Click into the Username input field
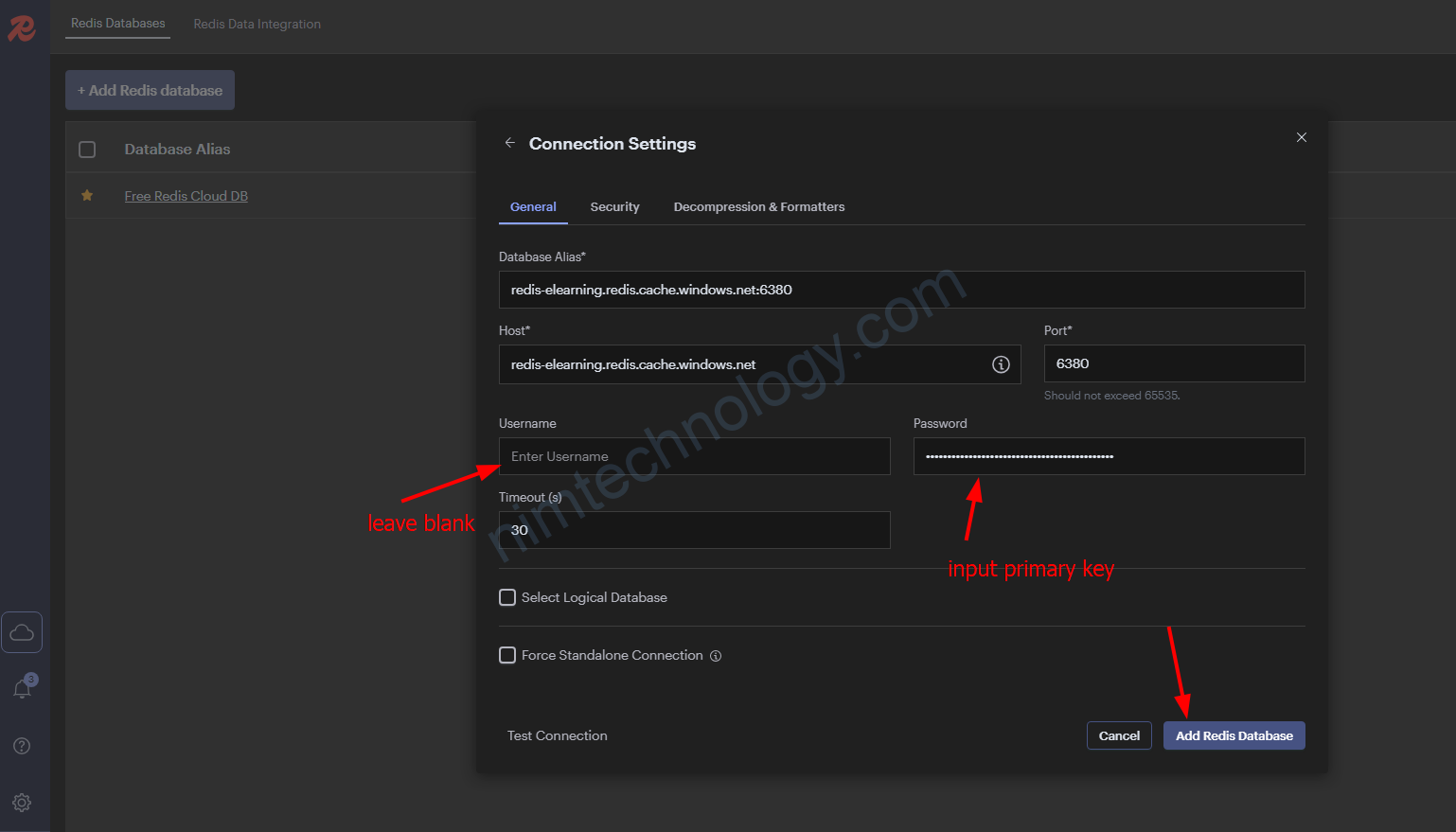Image resolution: width=1456 pixels, height=832 pixels. click(694, 456)
